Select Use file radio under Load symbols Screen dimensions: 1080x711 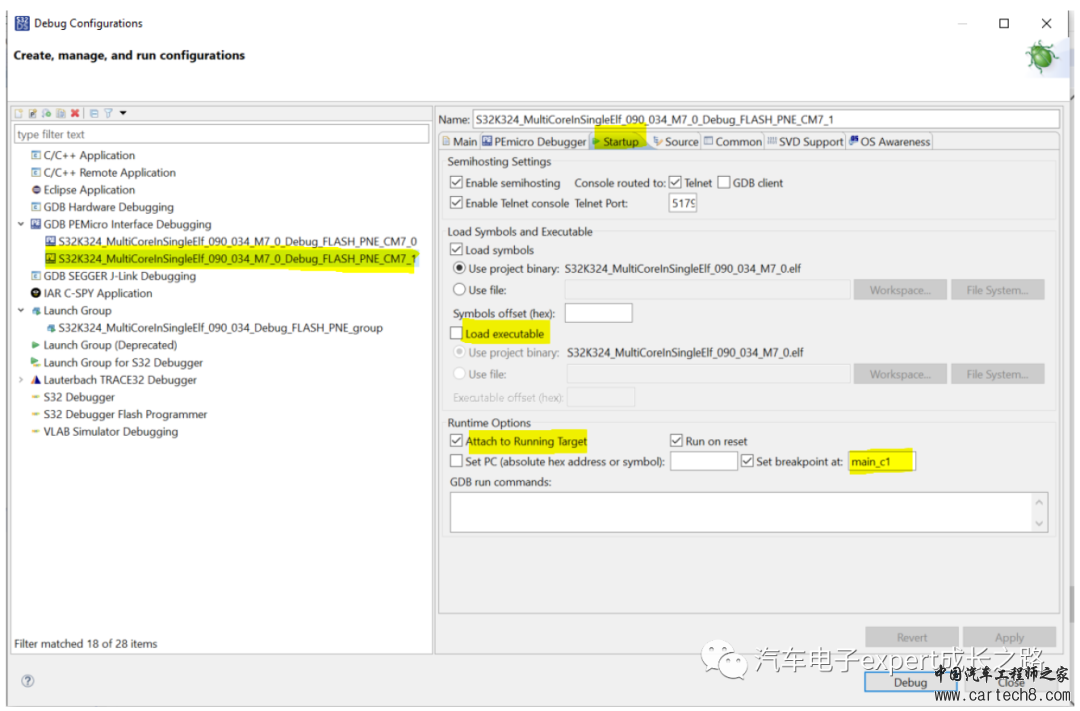(459, 289)
